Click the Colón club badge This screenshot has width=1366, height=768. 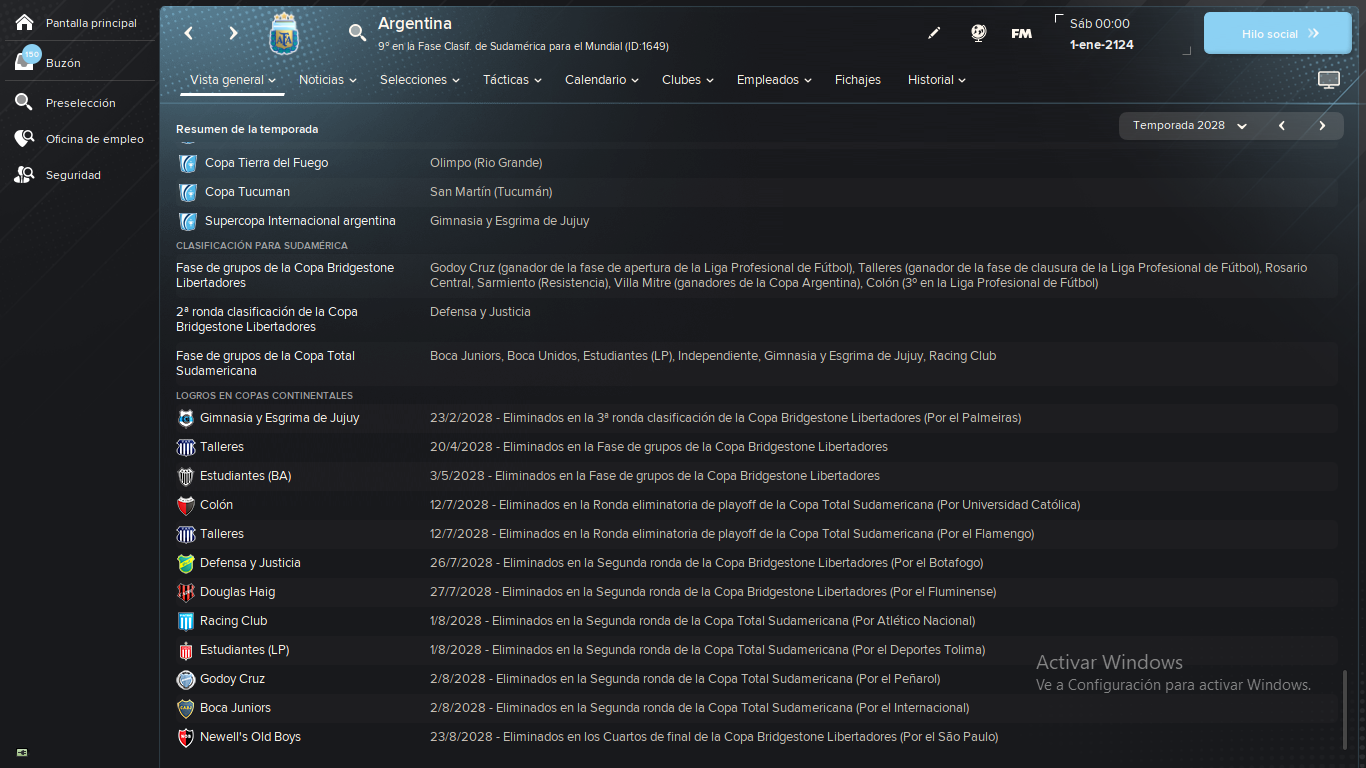(185, 505)
